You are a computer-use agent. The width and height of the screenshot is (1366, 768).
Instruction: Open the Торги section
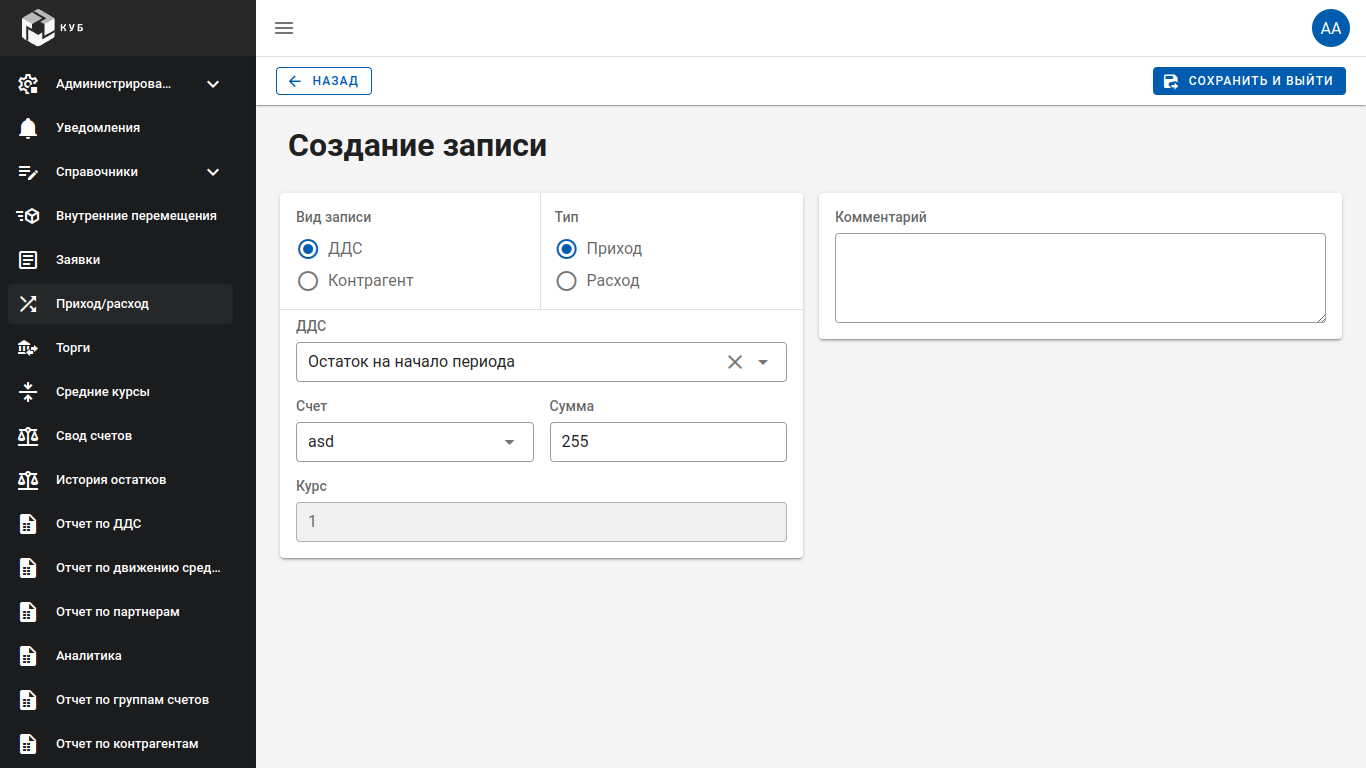pyautogui.click(x=120, y=348)
